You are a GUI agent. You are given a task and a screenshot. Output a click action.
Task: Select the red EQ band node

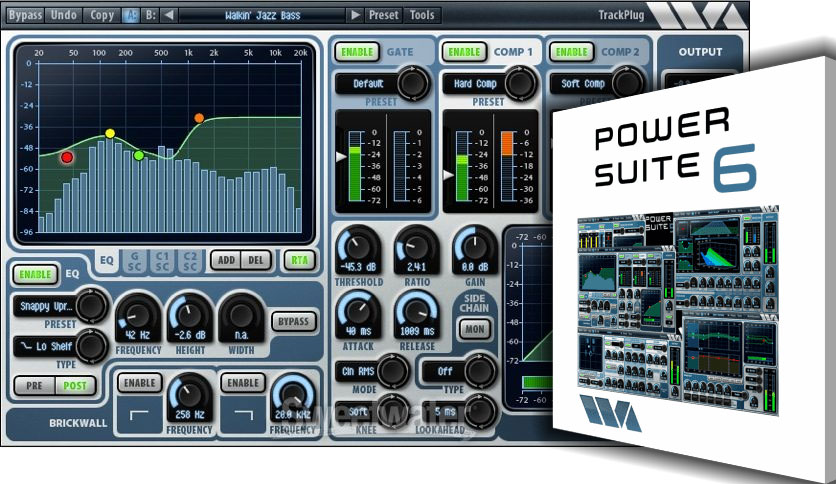(67, 157)
